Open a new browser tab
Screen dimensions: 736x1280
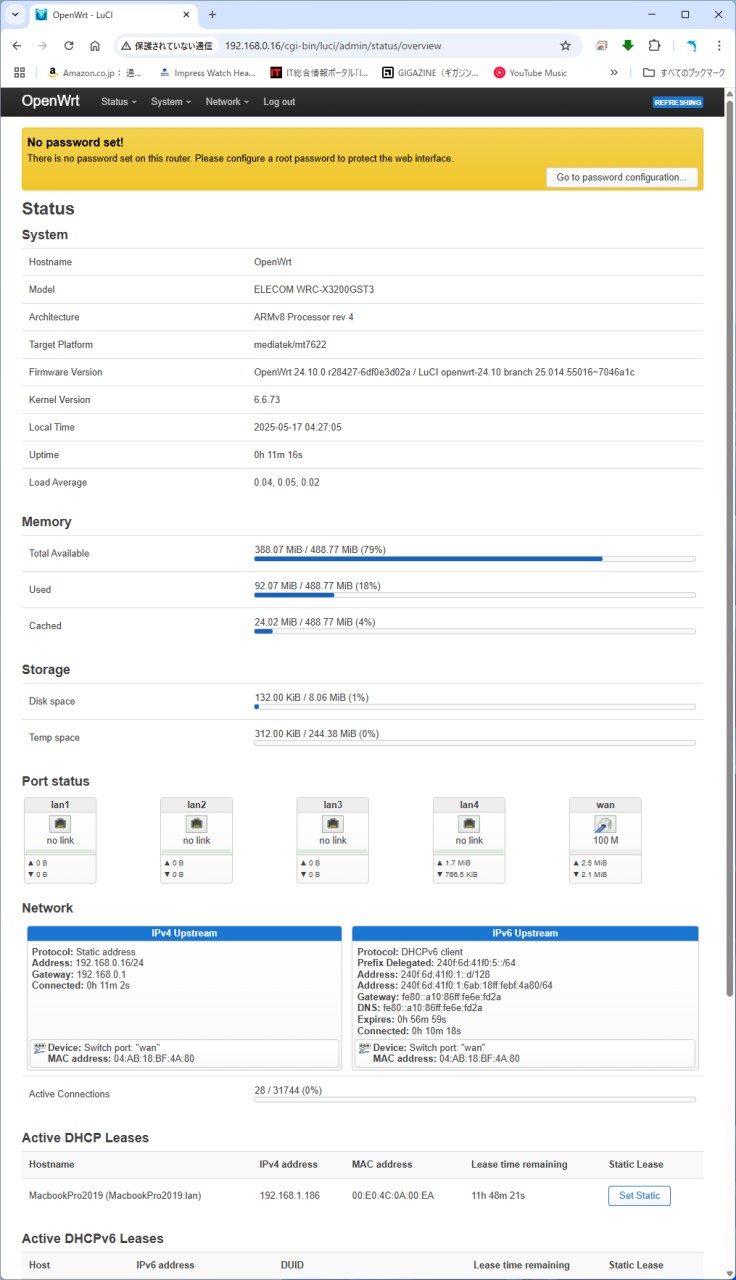tap(212, 15)
